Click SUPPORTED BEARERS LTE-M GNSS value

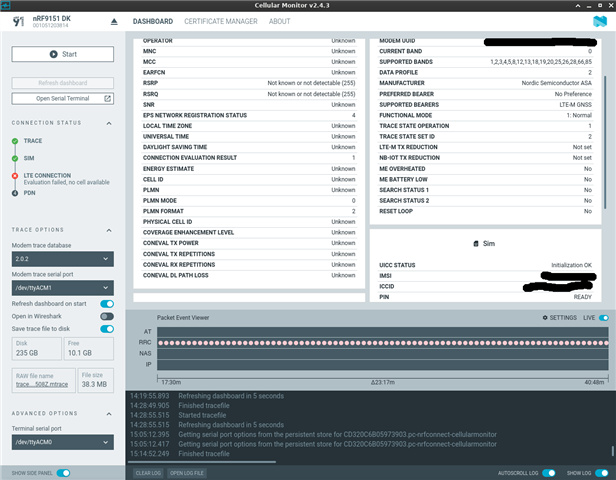pyautogui.click(x=576, y=104)
